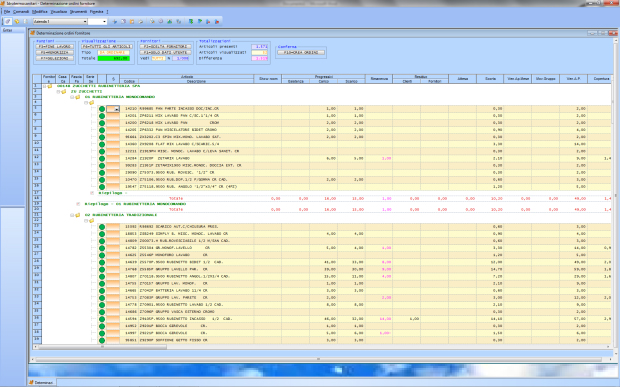Click the Tipo DA ORDINARE field

[113, 53]
